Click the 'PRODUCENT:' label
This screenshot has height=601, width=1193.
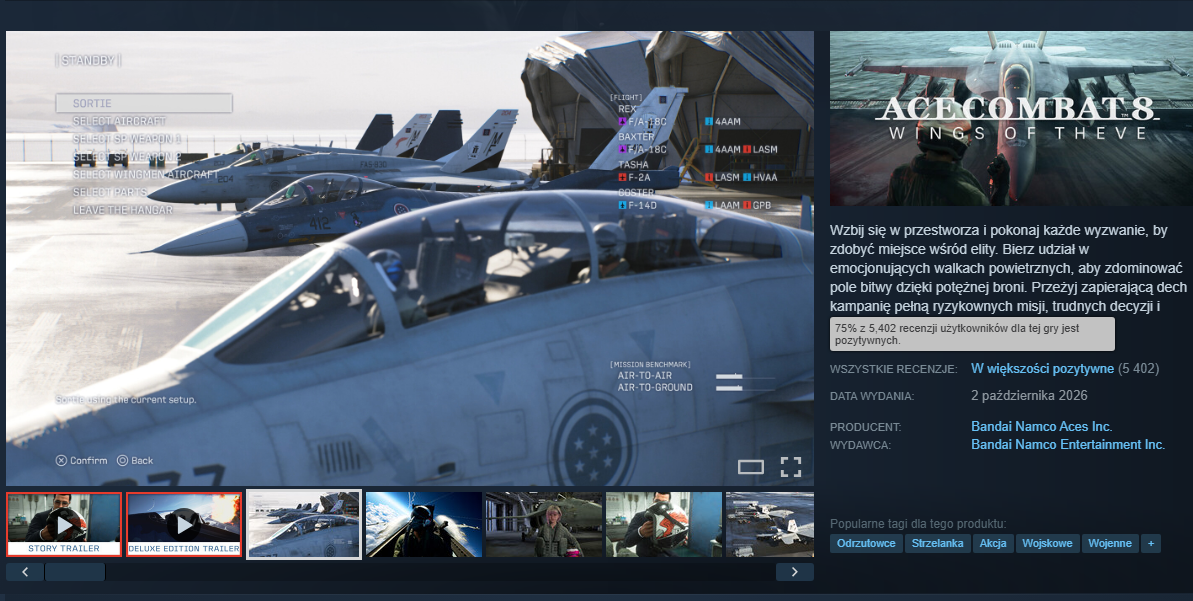click(x=865, y=427)
